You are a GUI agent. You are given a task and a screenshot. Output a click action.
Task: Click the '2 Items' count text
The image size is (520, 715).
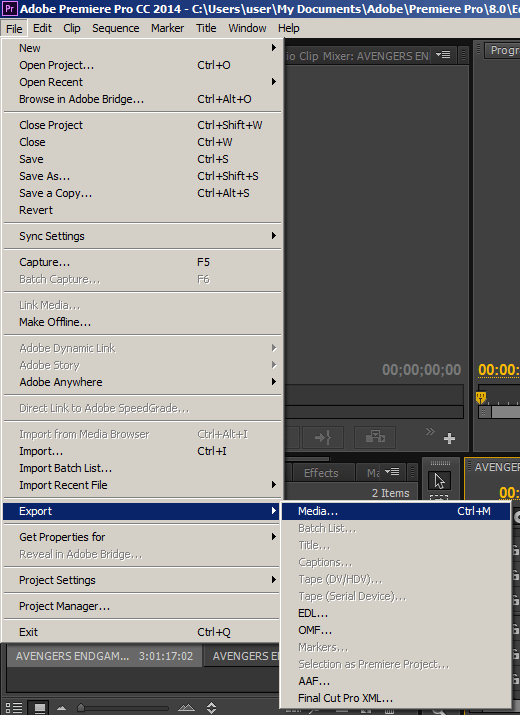click(x=390, y=493)
